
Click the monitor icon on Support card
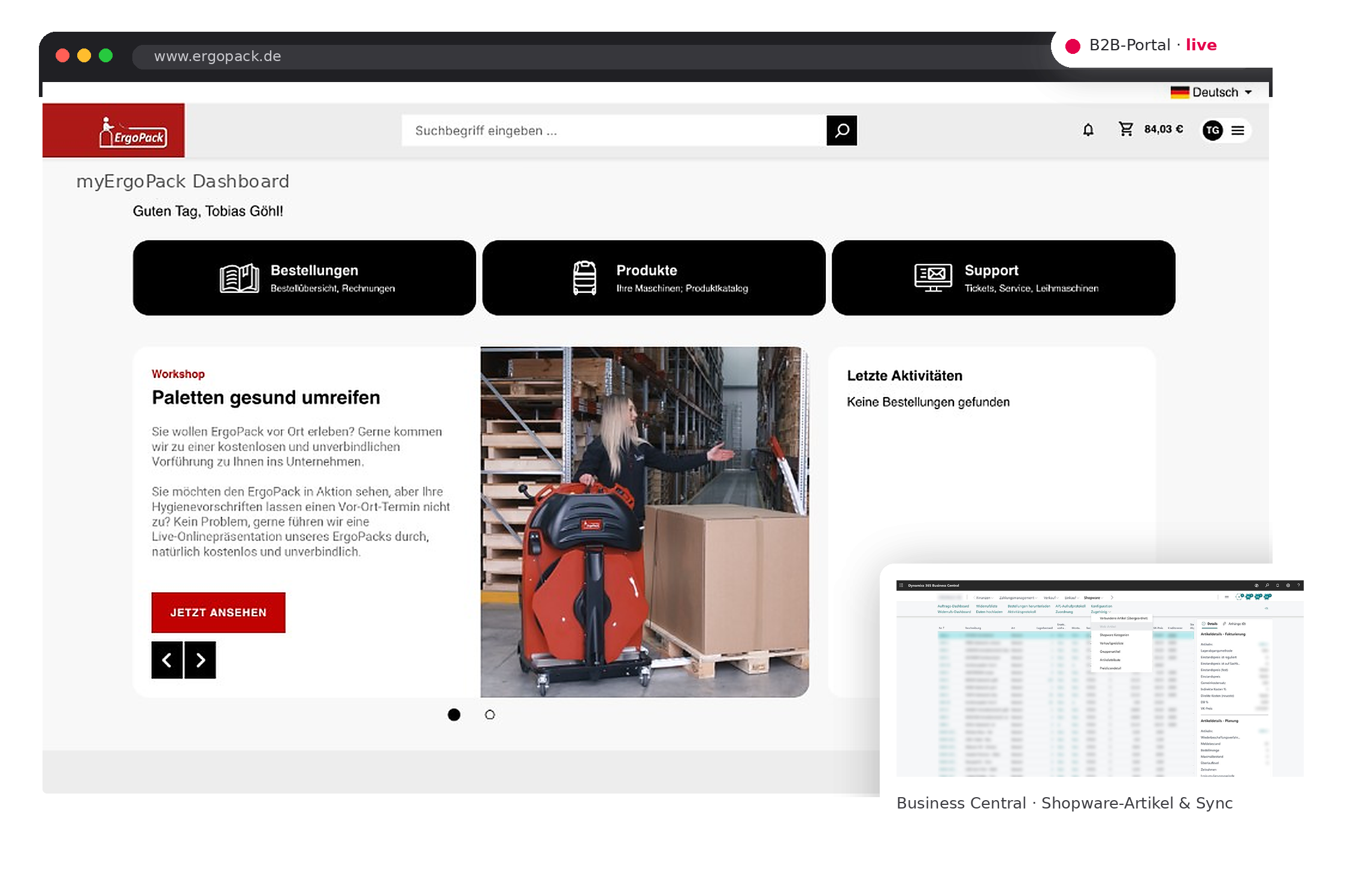click(x=933, y=278)
